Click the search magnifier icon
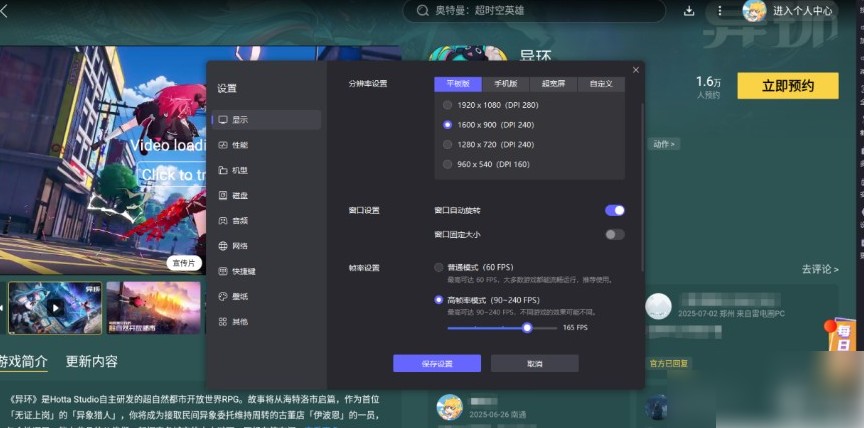This screenshot has height=428, width=864. click(x=423, y=10)
